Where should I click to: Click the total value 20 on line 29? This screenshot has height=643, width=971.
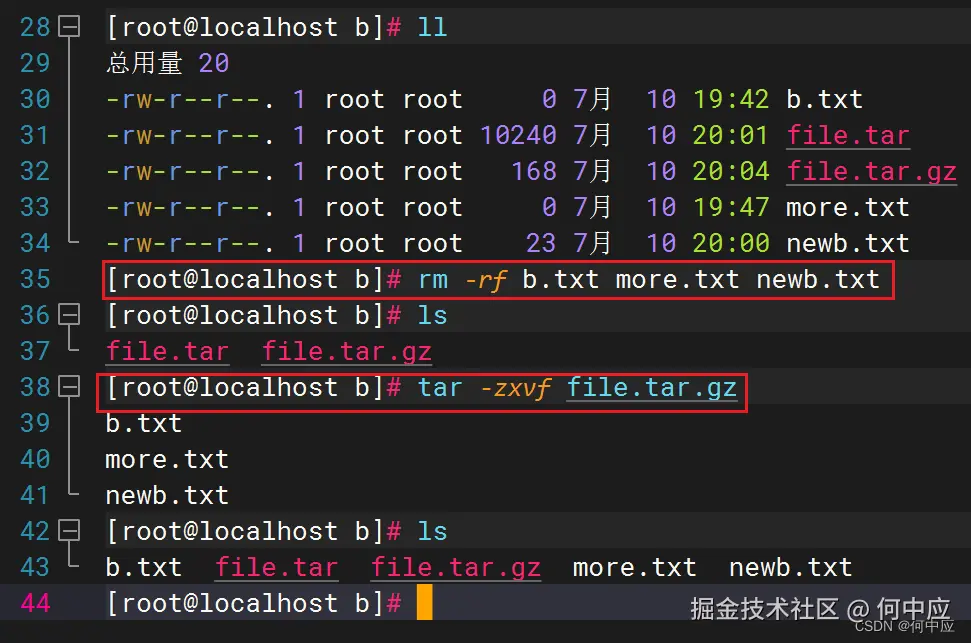click(214, 63)
